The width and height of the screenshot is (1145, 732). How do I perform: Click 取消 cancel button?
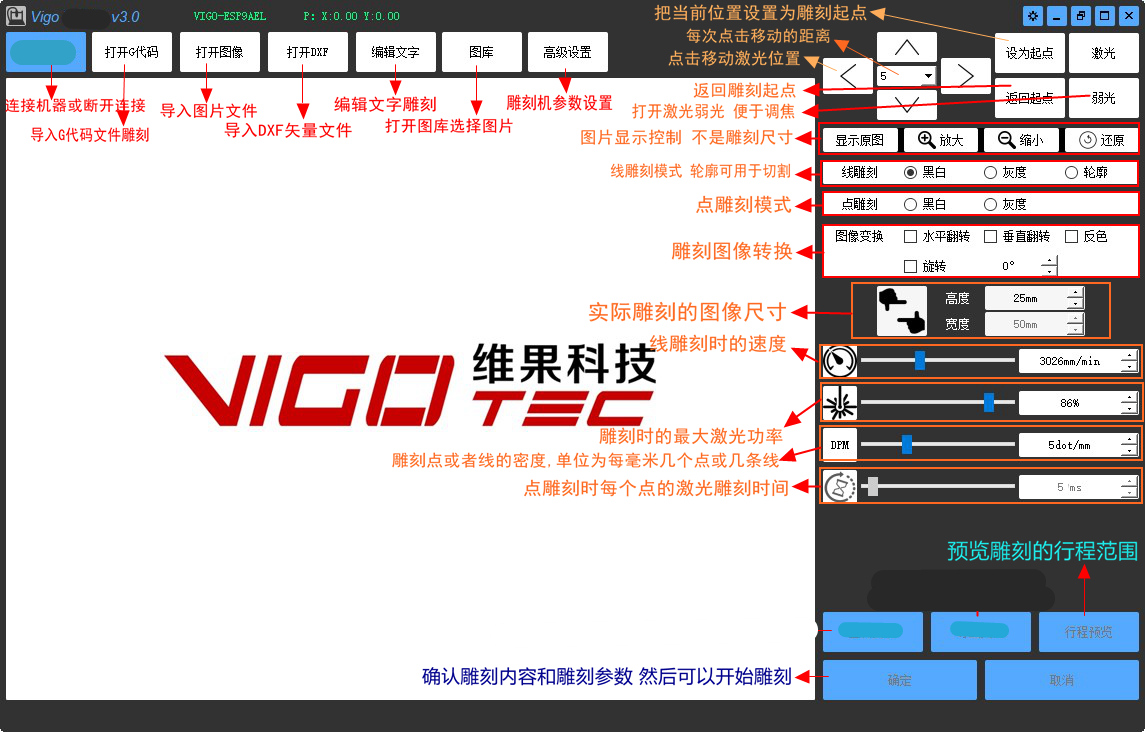coord(1062,680)
